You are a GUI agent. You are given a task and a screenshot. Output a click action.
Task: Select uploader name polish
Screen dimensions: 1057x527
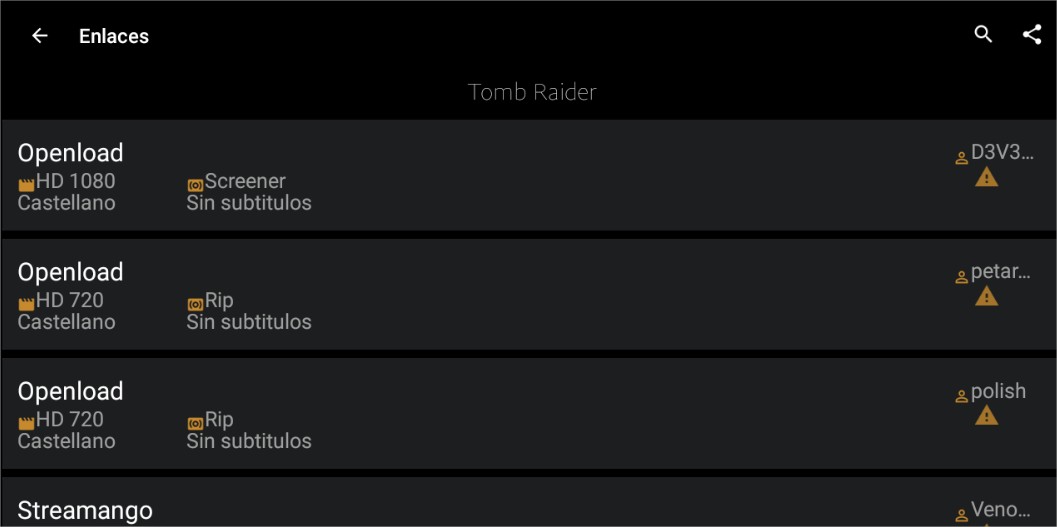[998, 391]
